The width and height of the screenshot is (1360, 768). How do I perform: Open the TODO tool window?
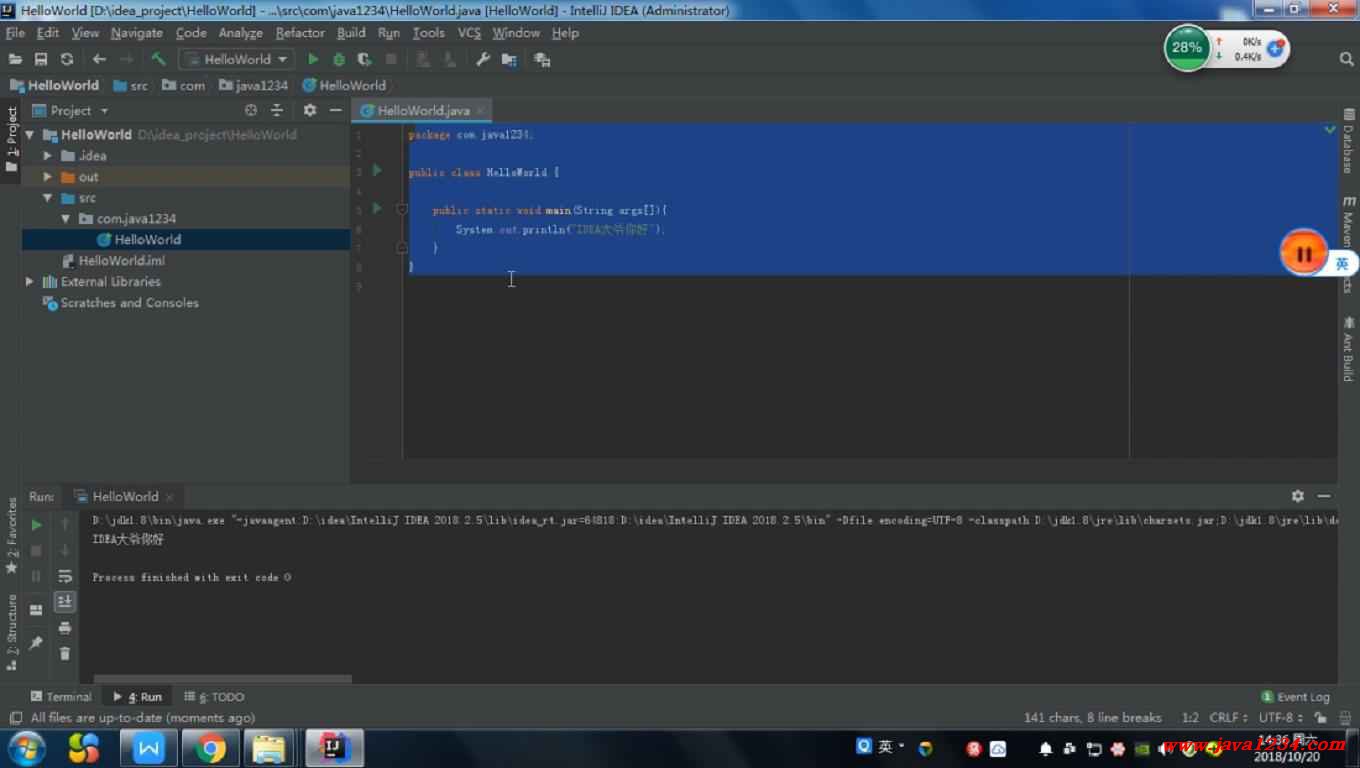click(214, 697)
